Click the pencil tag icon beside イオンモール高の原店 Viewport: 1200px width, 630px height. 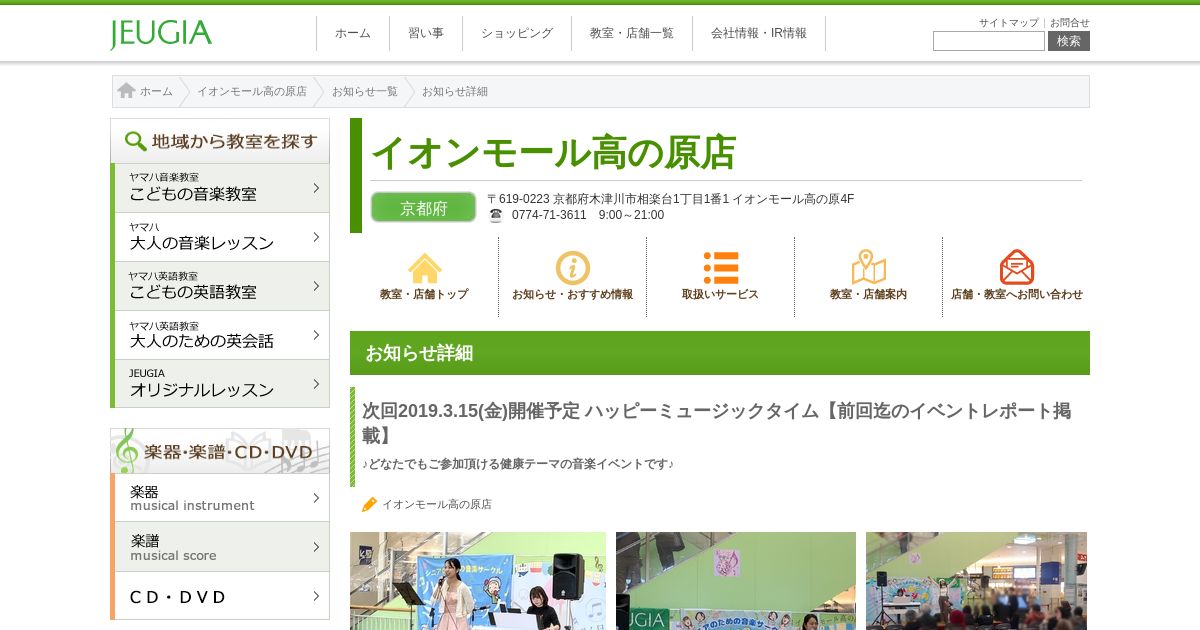coord(369,505)
